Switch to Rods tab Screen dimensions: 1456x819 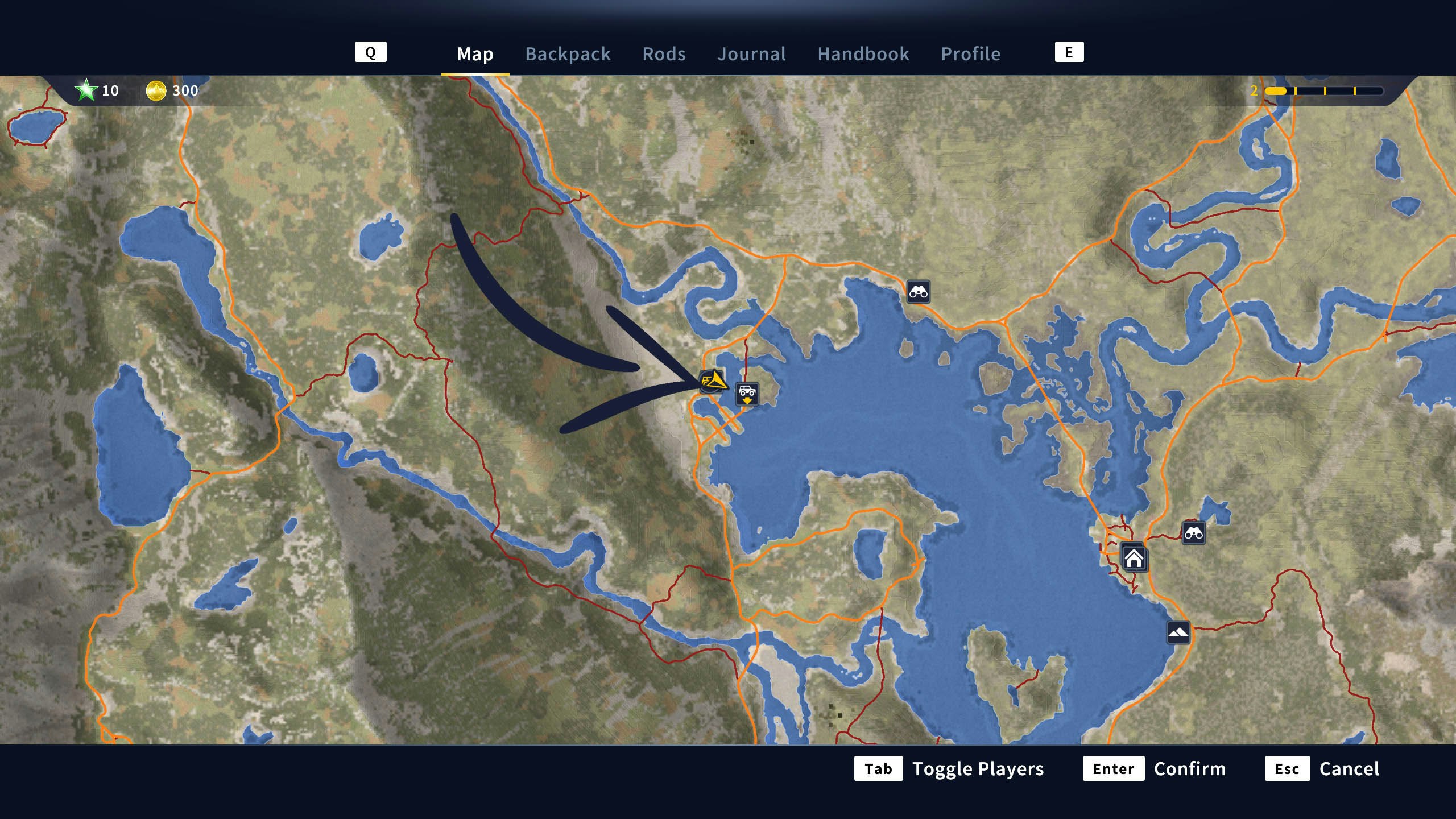pyautogui.click(x=664, y=53)
